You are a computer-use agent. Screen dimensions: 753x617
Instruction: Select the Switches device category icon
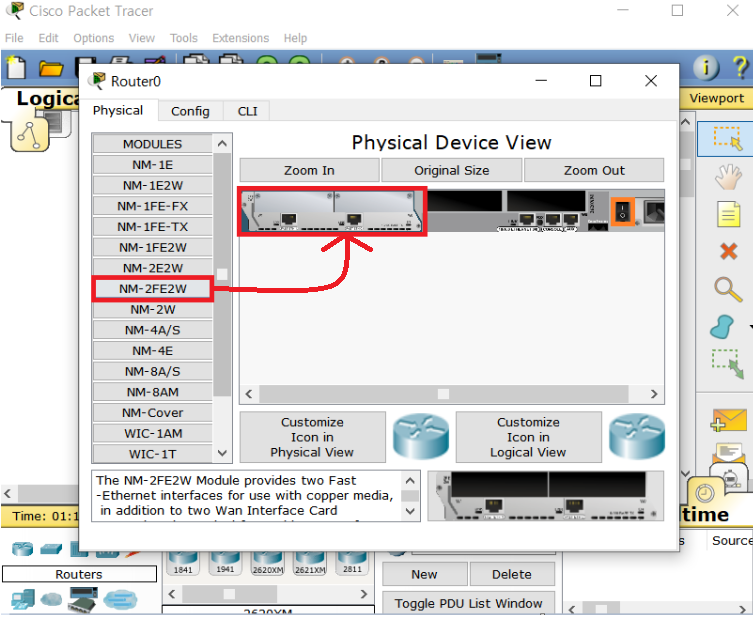point(51,548)
